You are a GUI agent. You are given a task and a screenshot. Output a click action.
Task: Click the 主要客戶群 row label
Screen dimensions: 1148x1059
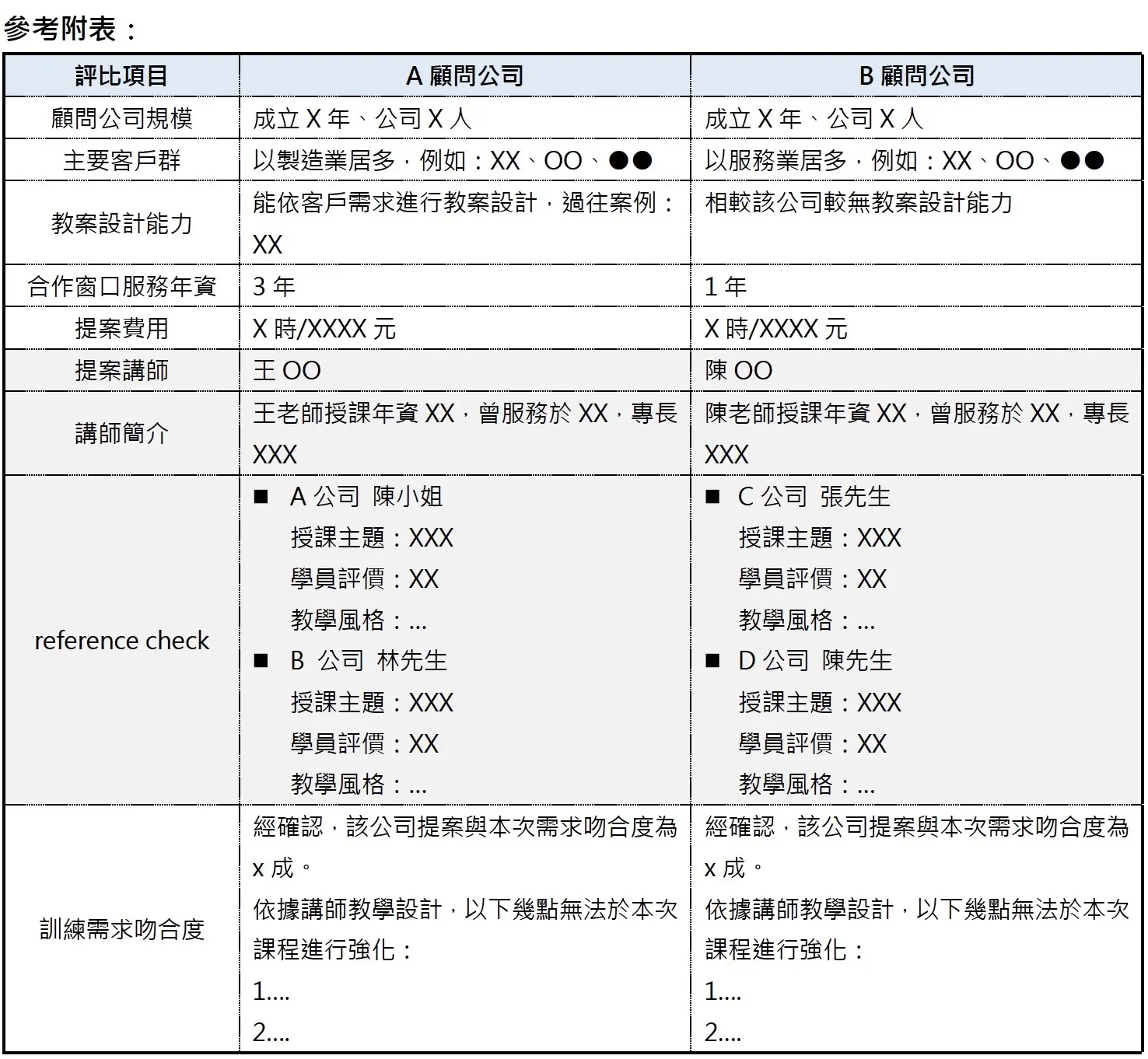[x=122, y=160]
